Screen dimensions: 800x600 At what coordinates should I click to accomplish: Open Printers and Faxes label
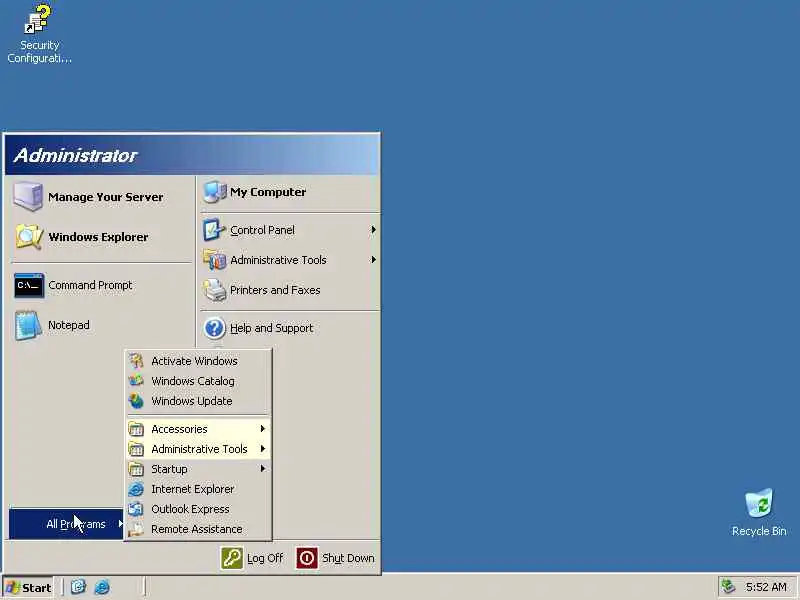point(275,290)
